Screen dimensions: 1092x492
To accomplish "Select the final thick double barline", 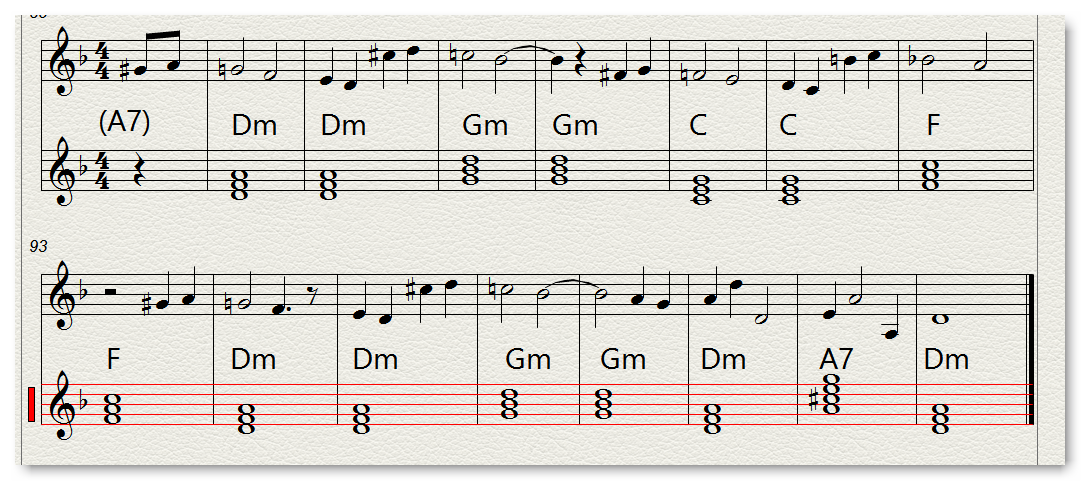I will [x=1031, y=349].
